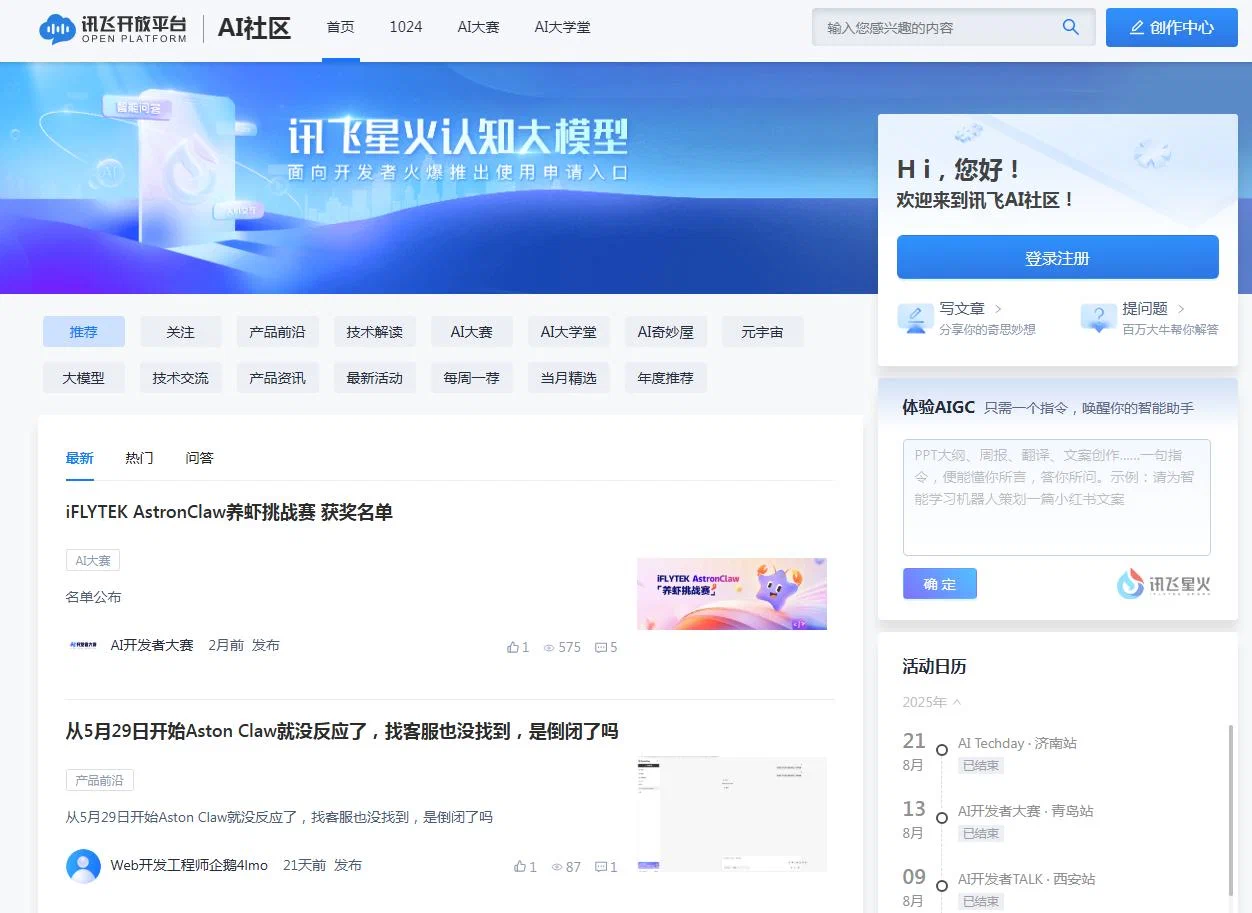Open the Aston Claw post screenshot thumbnail
1252x913 pixels.
732,814
